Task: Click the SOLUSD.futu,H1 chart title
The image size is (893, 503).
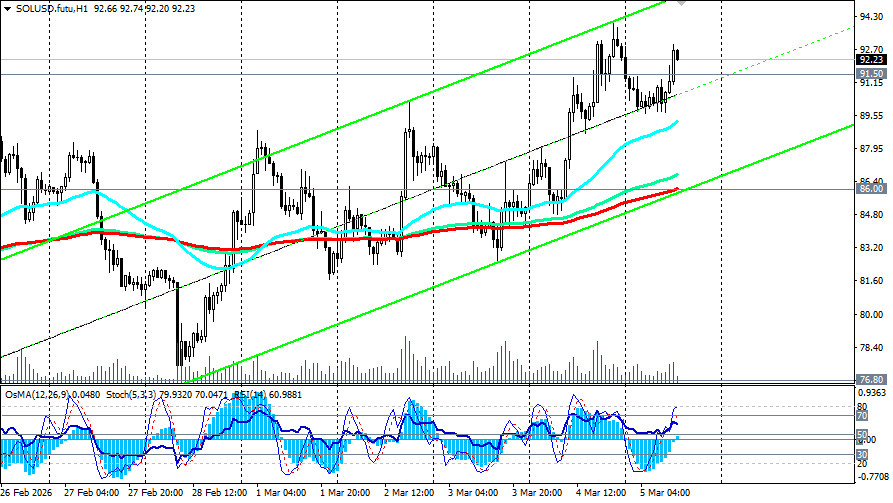Action: click(52, 9)
